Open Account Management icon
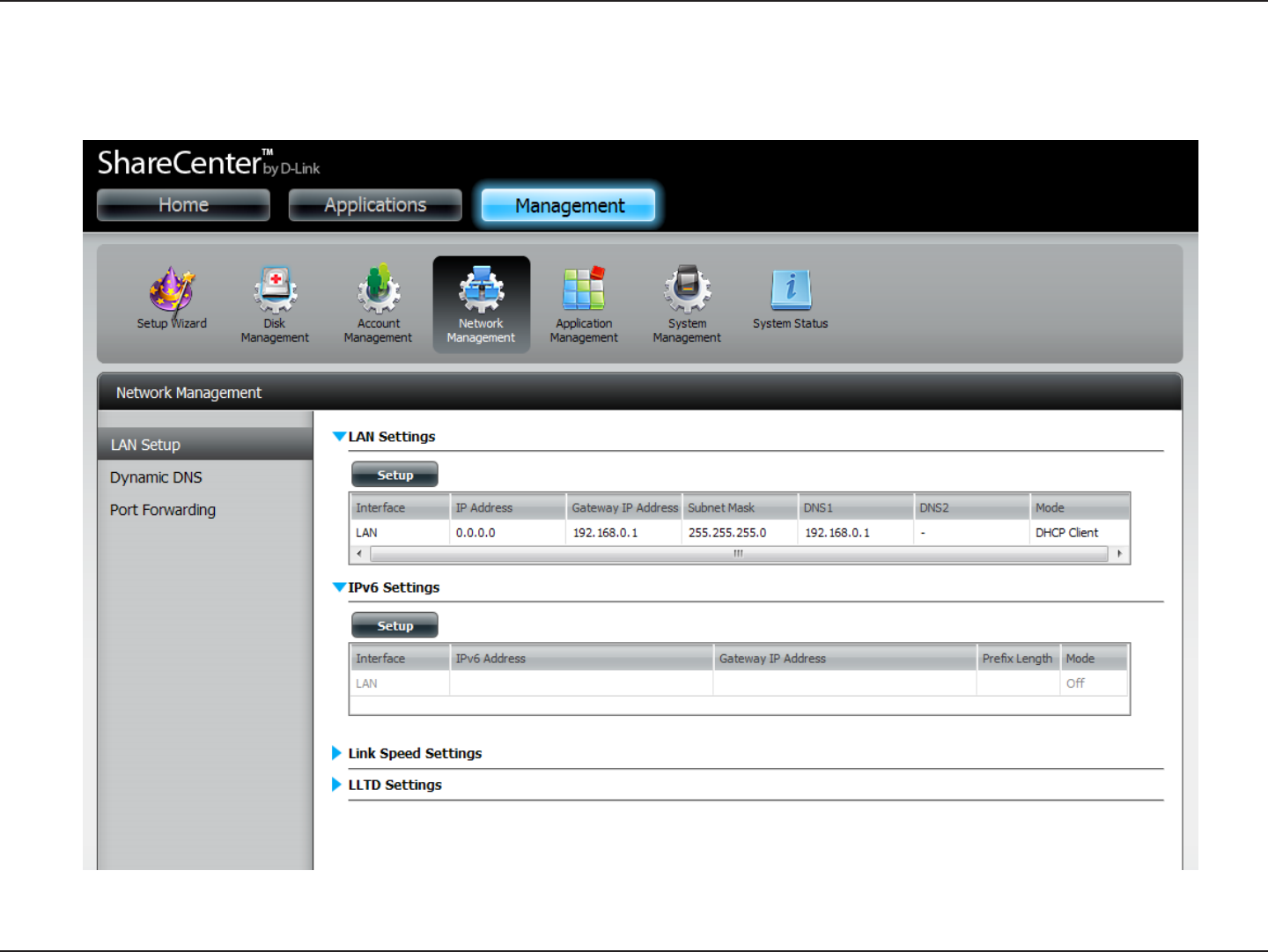The width and height of the screenshot is (1268, 952). point(378,305)
